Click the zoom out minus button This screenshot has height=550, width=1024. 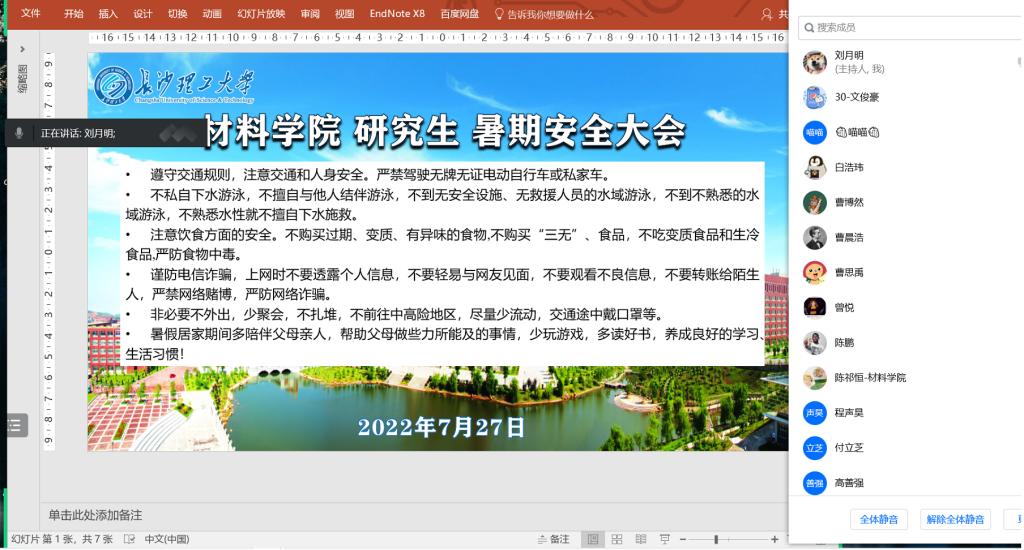[681, 540]
